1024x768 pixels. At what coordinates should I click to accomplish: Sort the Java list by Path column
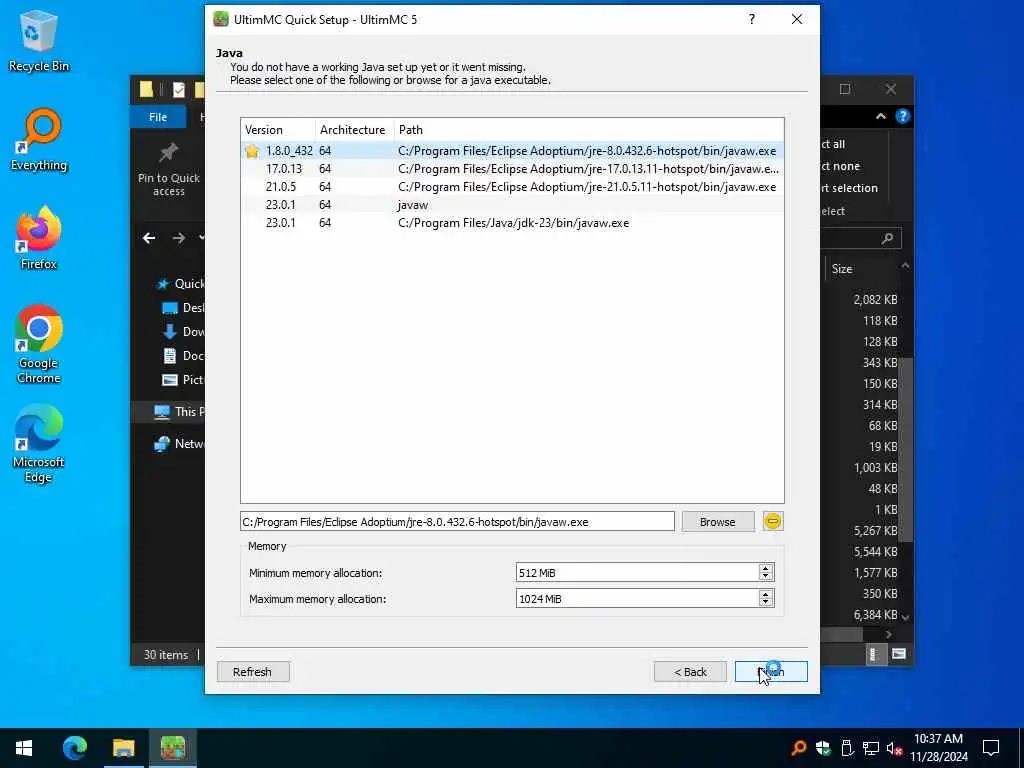pos(588,130)
